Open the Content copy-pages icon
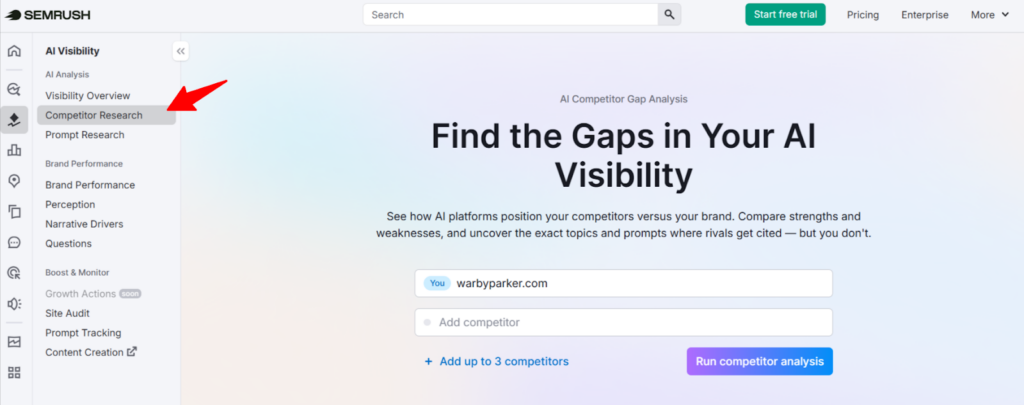 click(x=14, y=212)
